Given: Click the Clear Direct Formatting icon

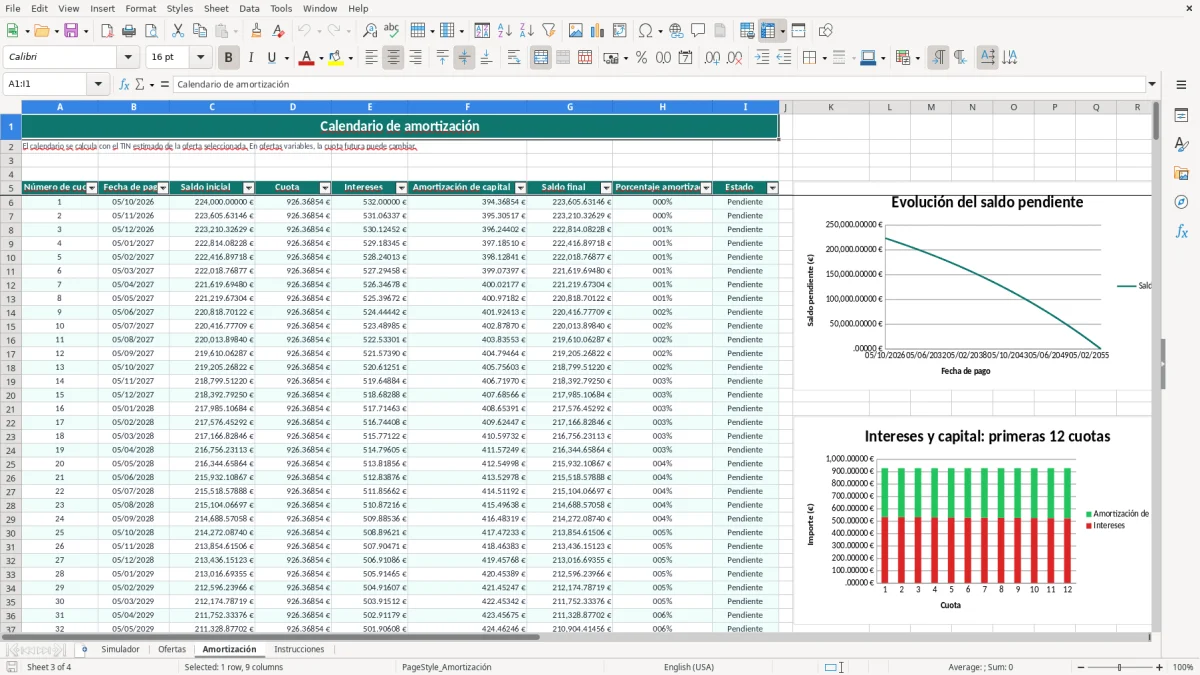Looking at the screenshot, I should 277,31.
